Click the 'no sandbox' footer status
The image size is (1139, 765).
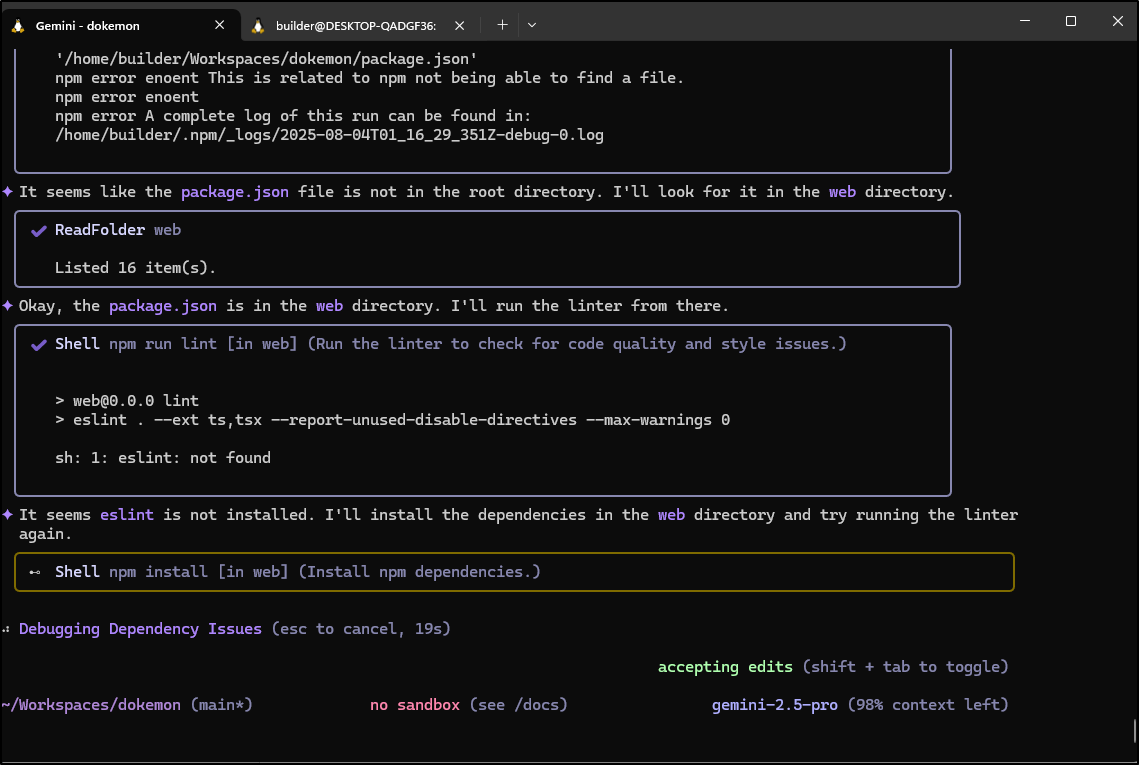(415, 705)
